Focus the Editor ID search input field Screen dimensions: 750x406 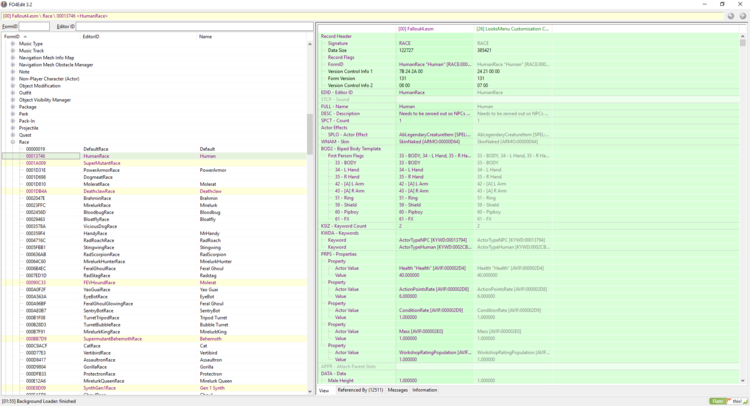(194, 26)
